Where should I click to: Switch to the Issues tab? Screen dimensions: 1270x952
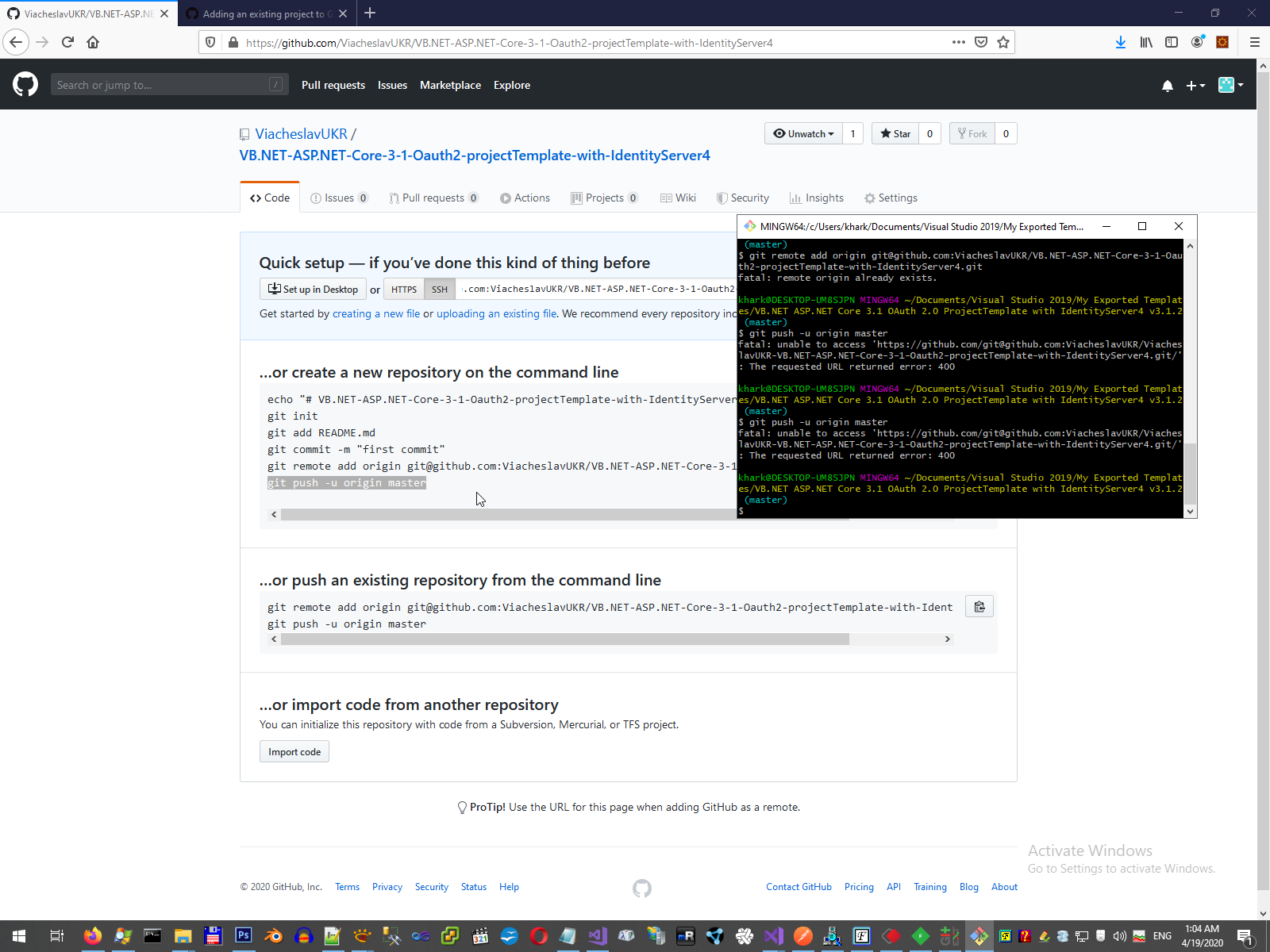pos(339,198)
